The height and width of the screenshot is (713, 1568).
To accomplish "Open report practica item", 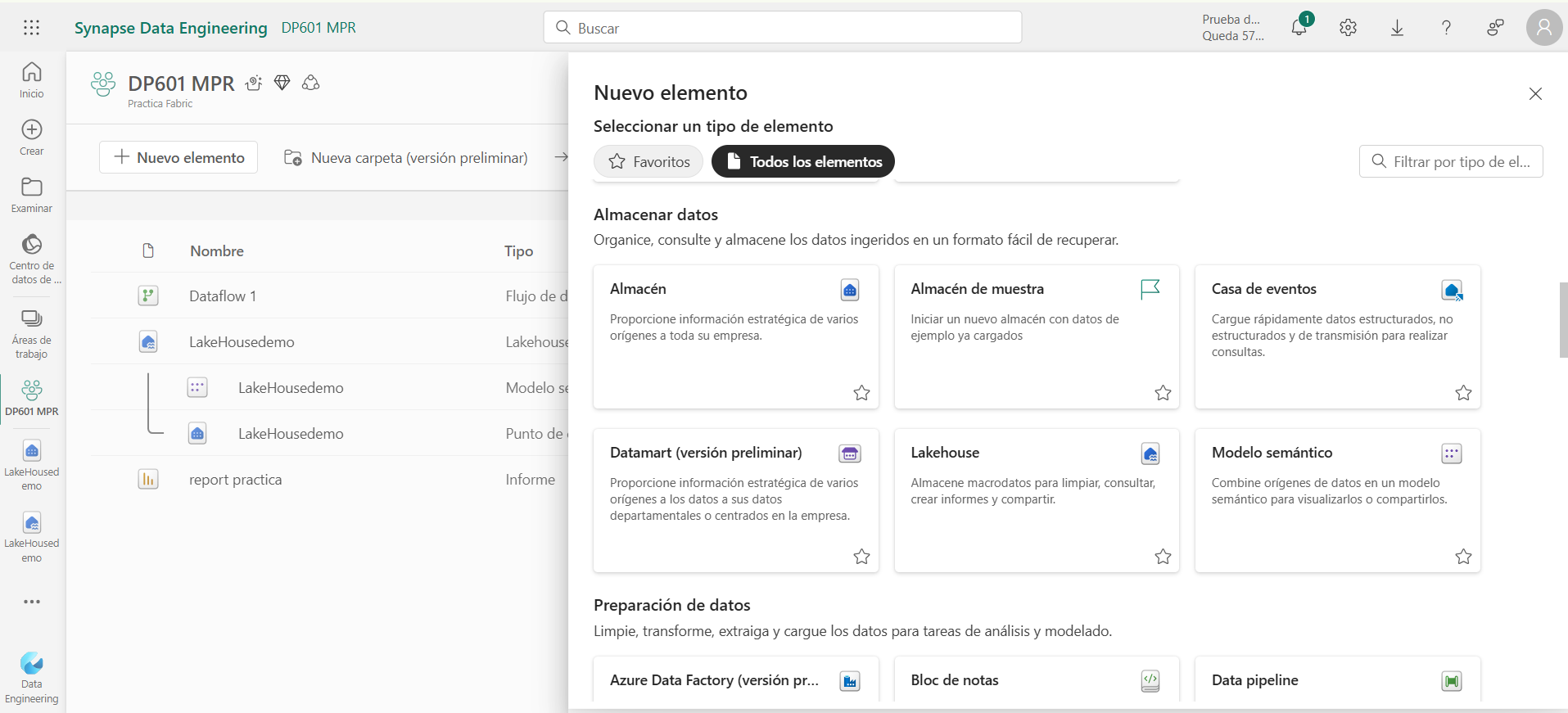I will (235, 480).
